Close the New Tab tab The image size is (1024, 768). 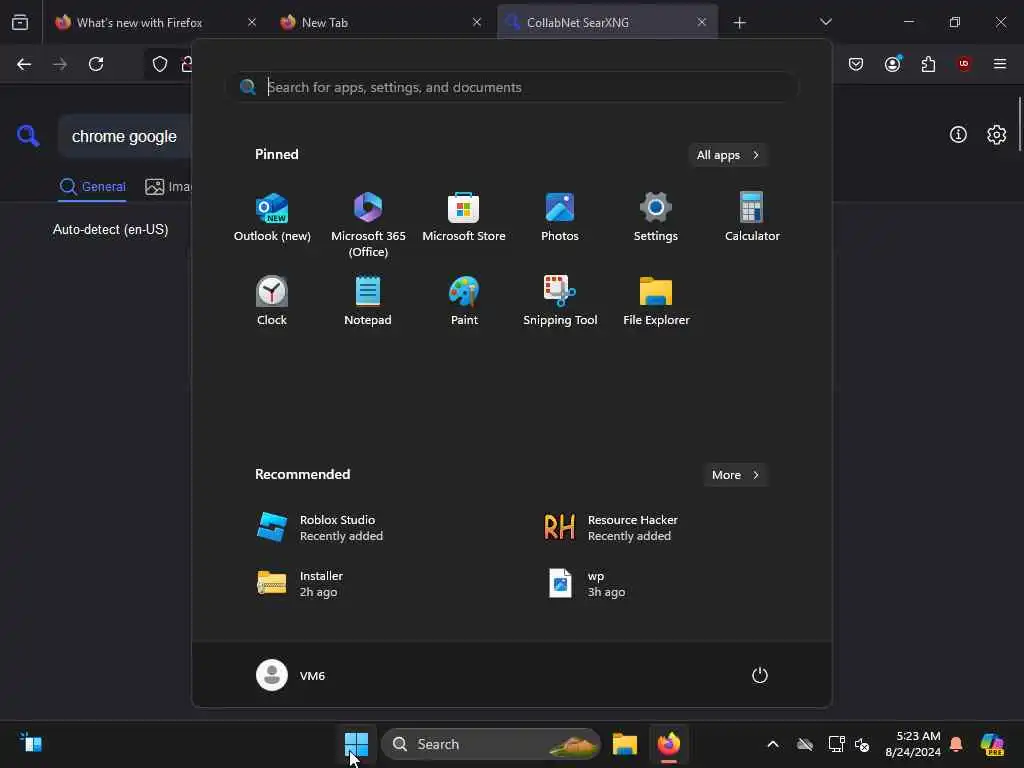pyautogui.click(x=477, y=22)
